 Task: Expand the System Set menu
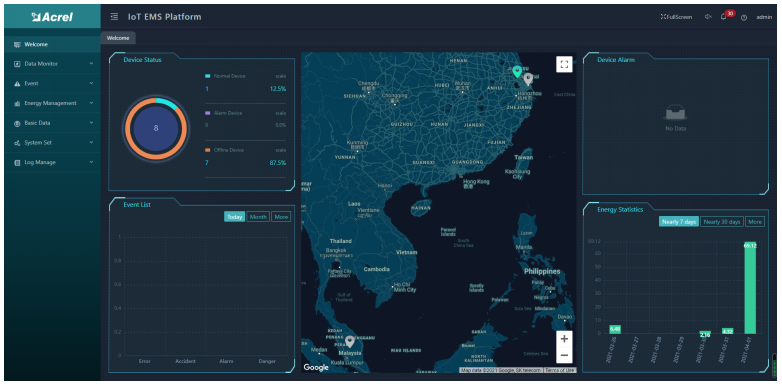[52, 143]
